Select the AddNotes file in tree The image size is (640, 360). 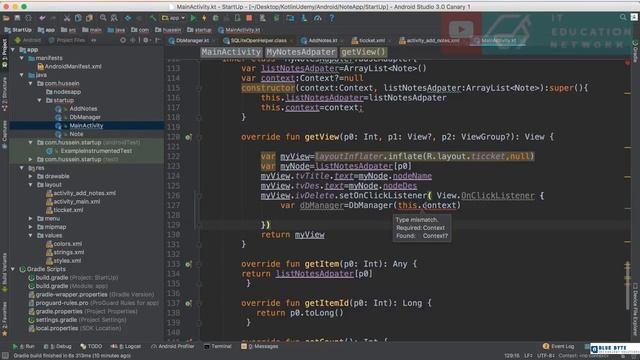(76, 109)
